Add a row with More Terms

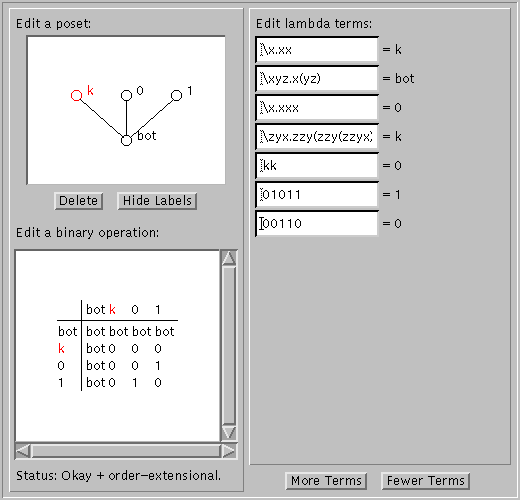point(326,481)
